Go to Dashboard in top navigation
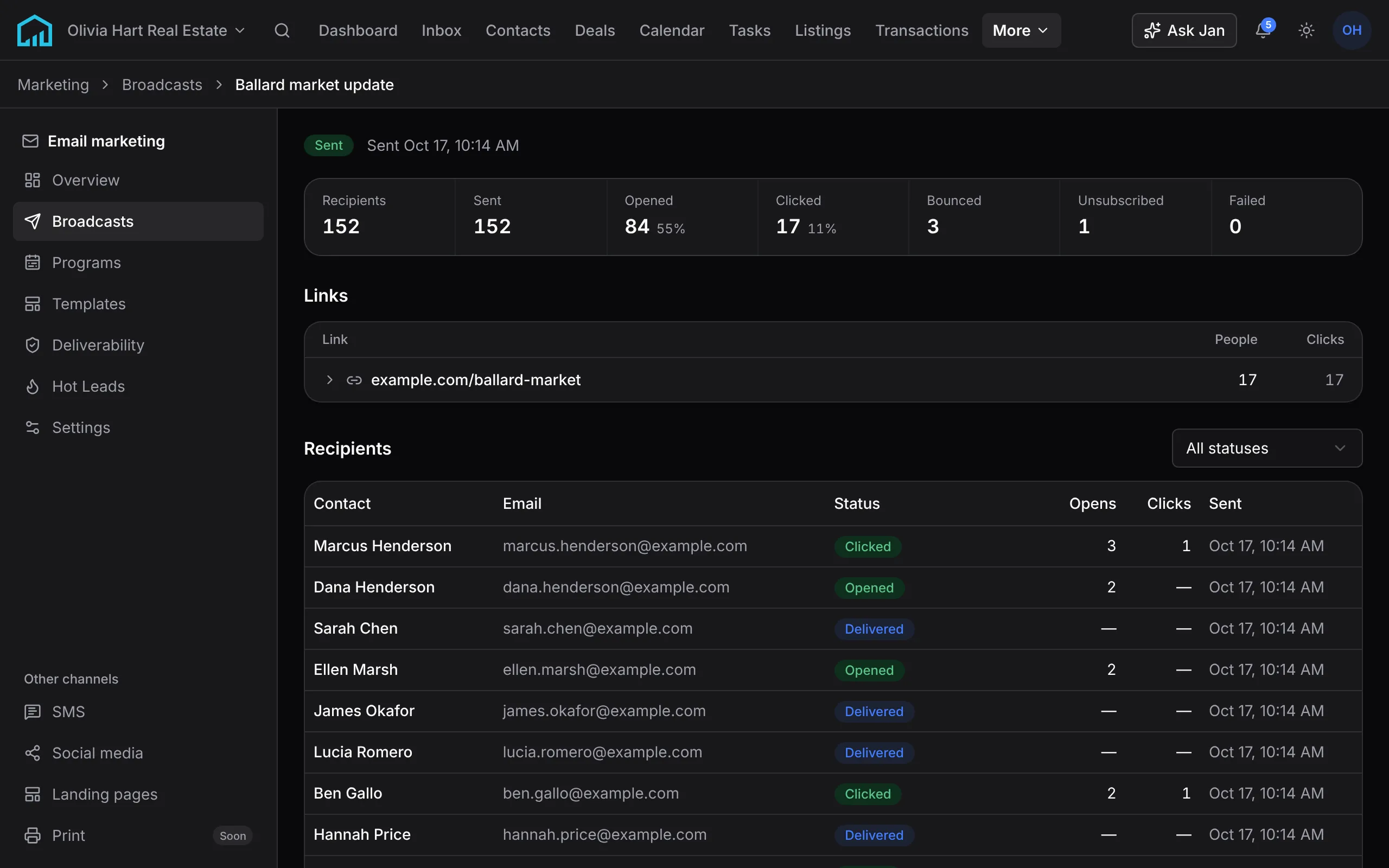This screenshot has height=868, width=1389. 358,30
